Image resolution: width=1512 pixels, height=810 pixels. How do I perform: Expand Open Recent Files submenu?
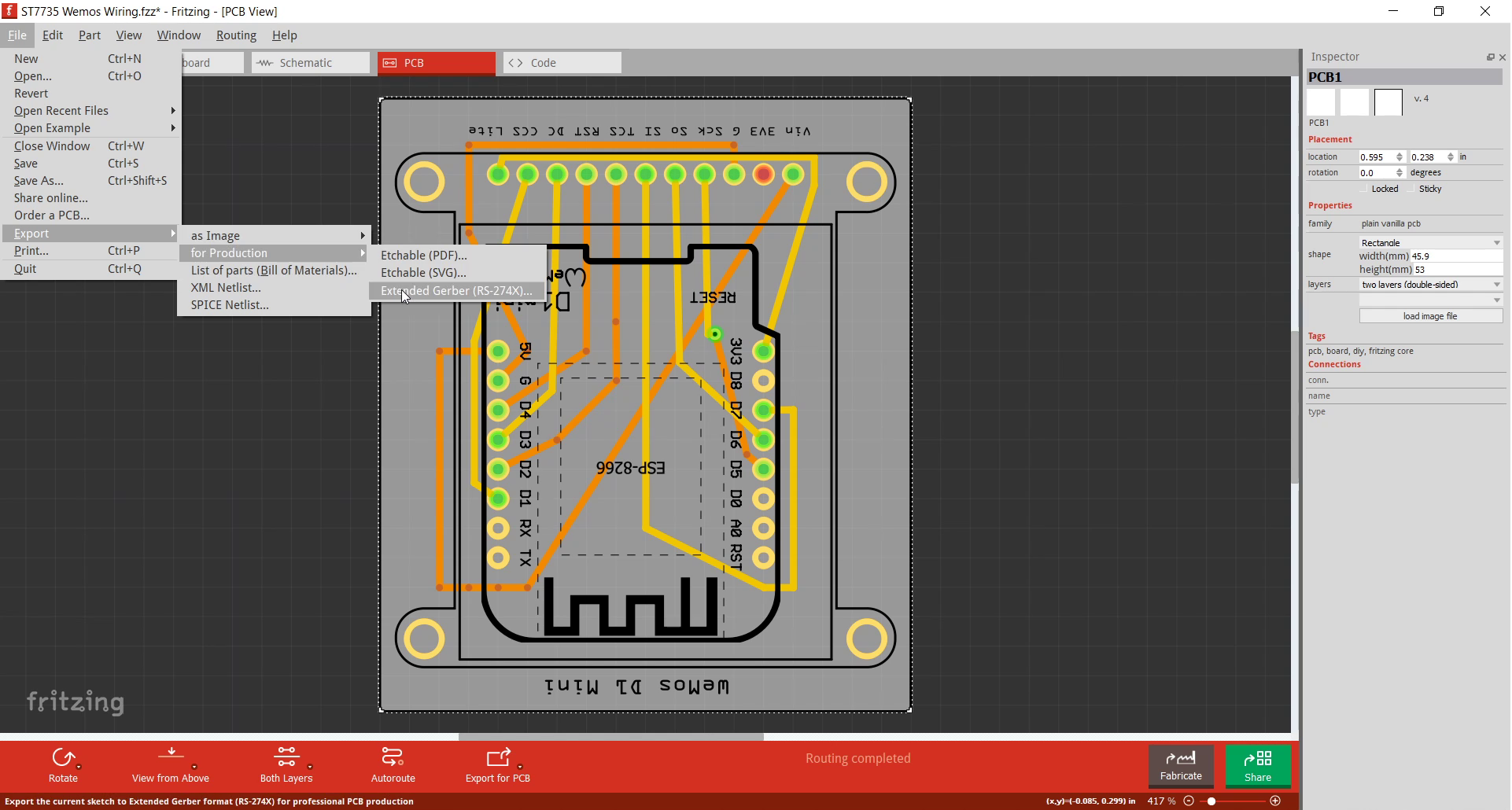(91, 111)
